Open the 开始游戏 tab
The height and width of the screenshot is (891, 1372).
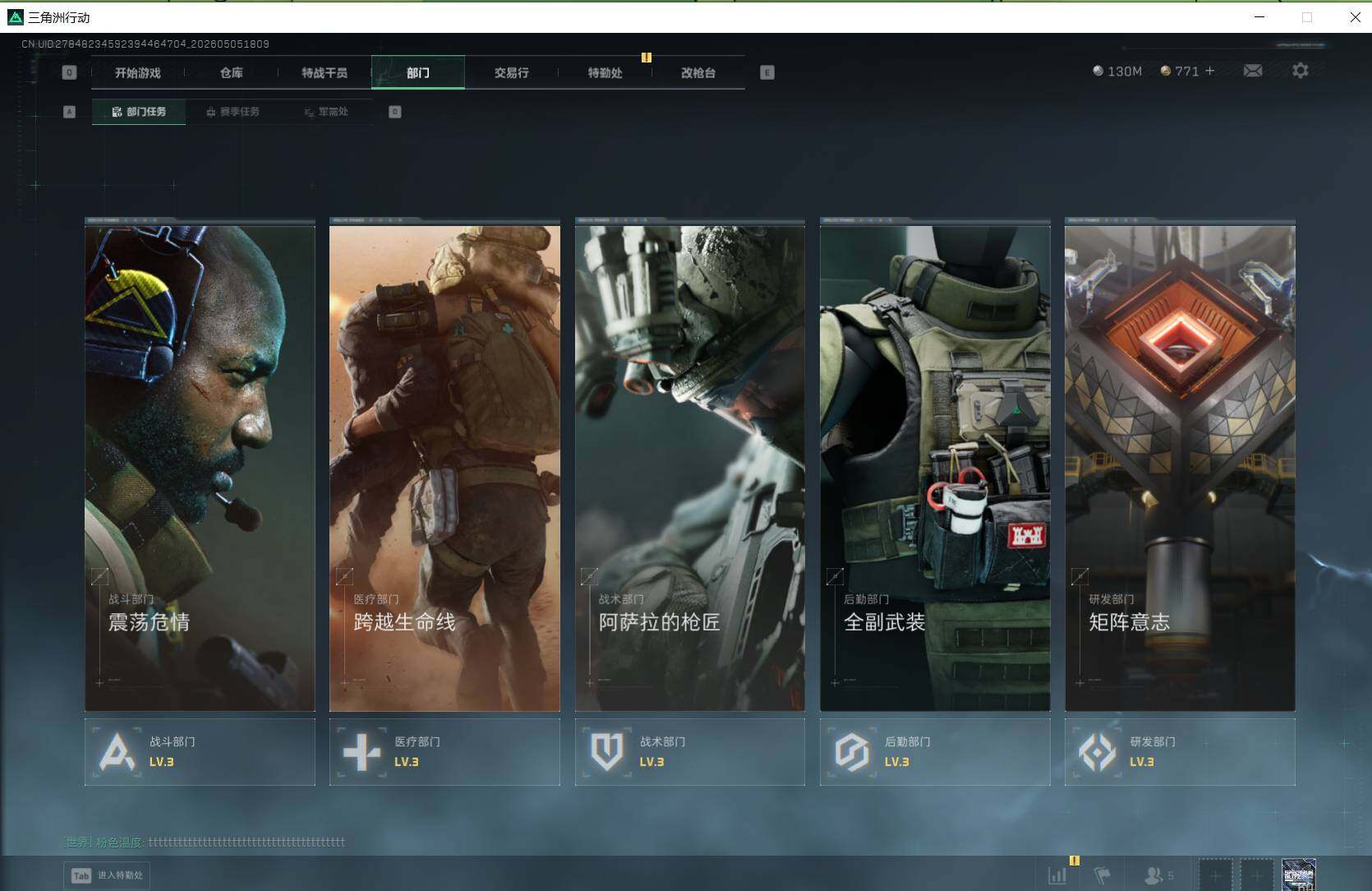coord(138,72)
